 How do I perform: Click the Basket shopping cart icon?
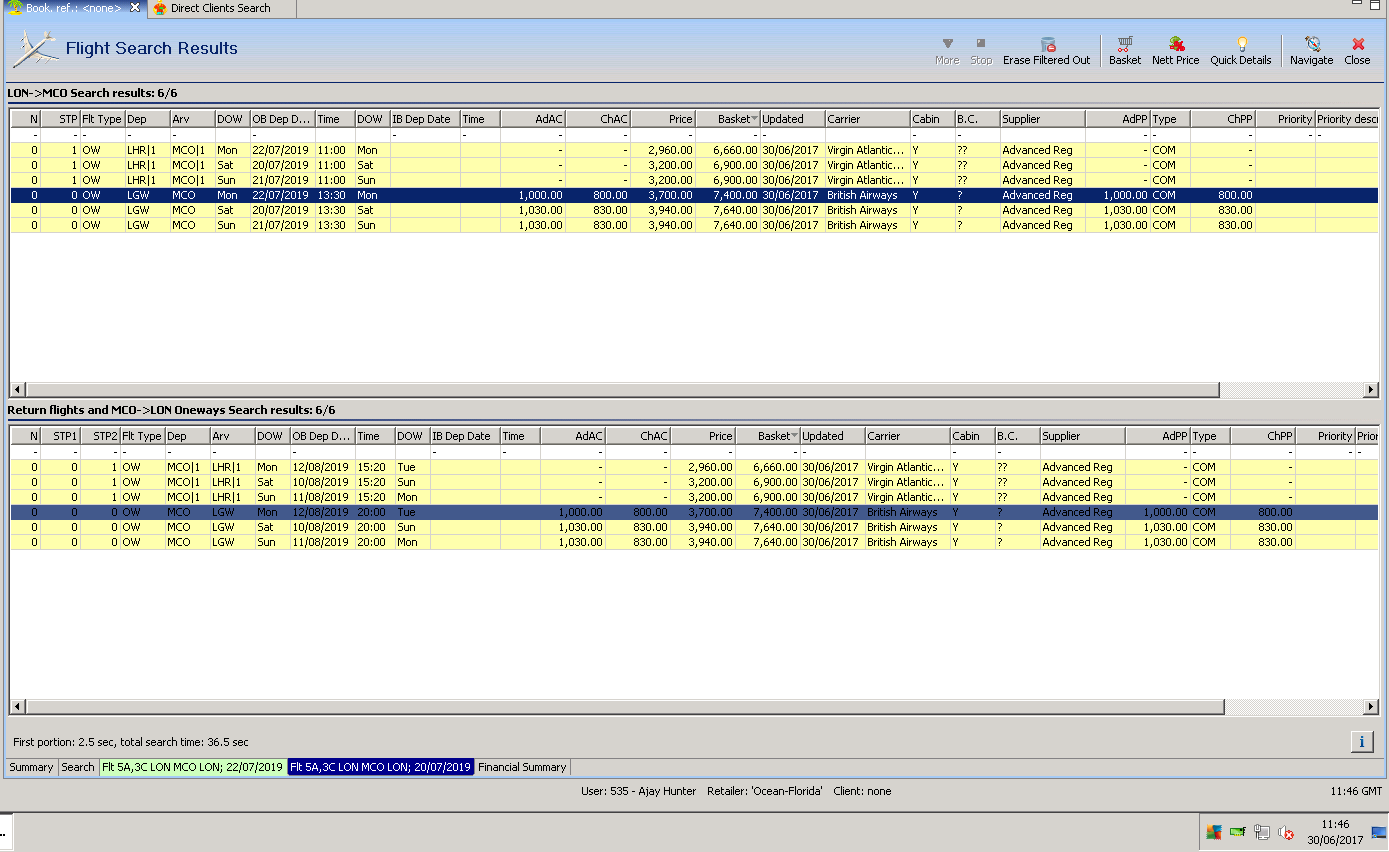pos(1125,44)
